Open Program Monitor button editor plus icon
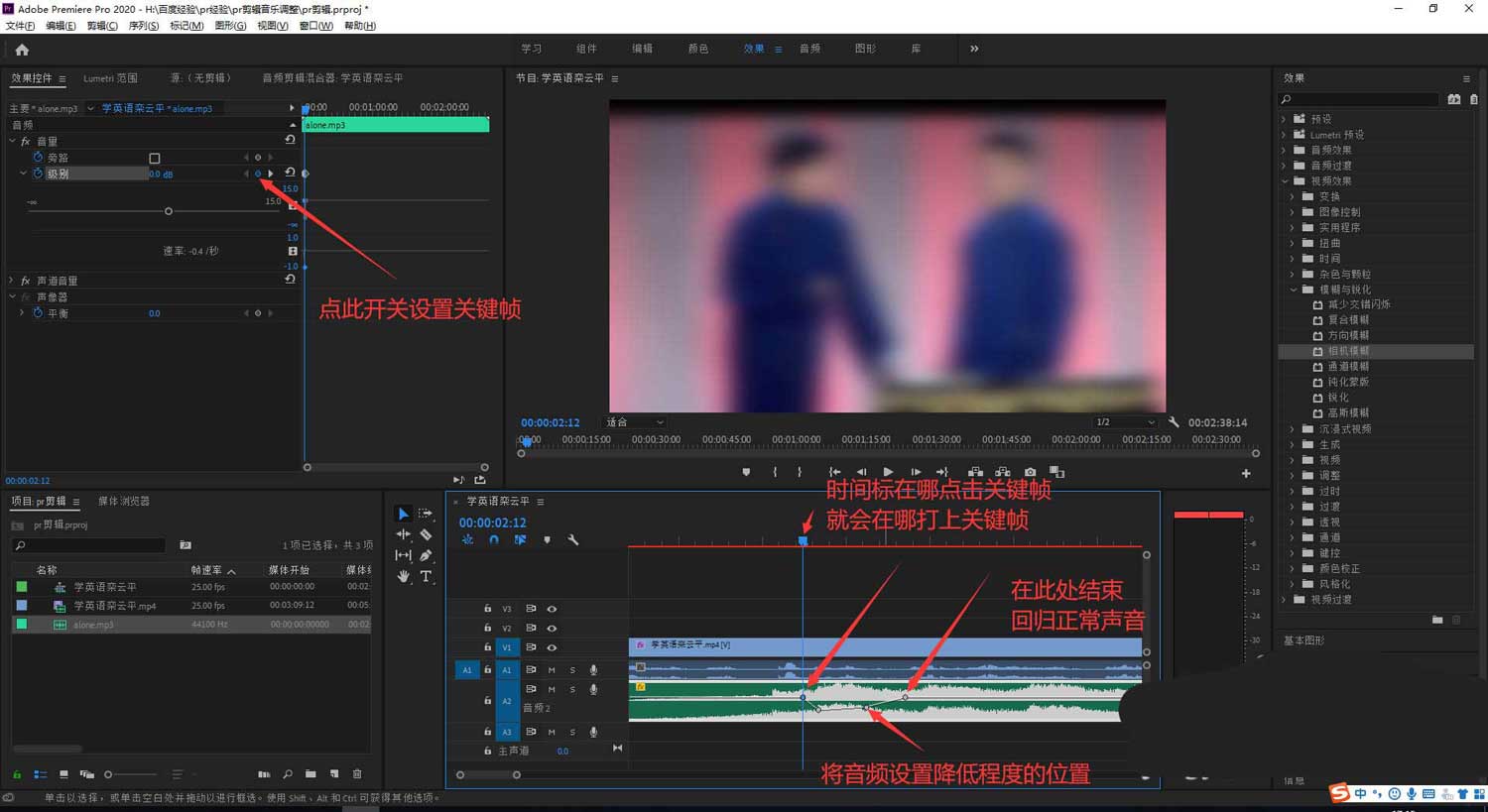Screen dimensions: 1488x812 pyautogui.click(x=1246, y=474)
